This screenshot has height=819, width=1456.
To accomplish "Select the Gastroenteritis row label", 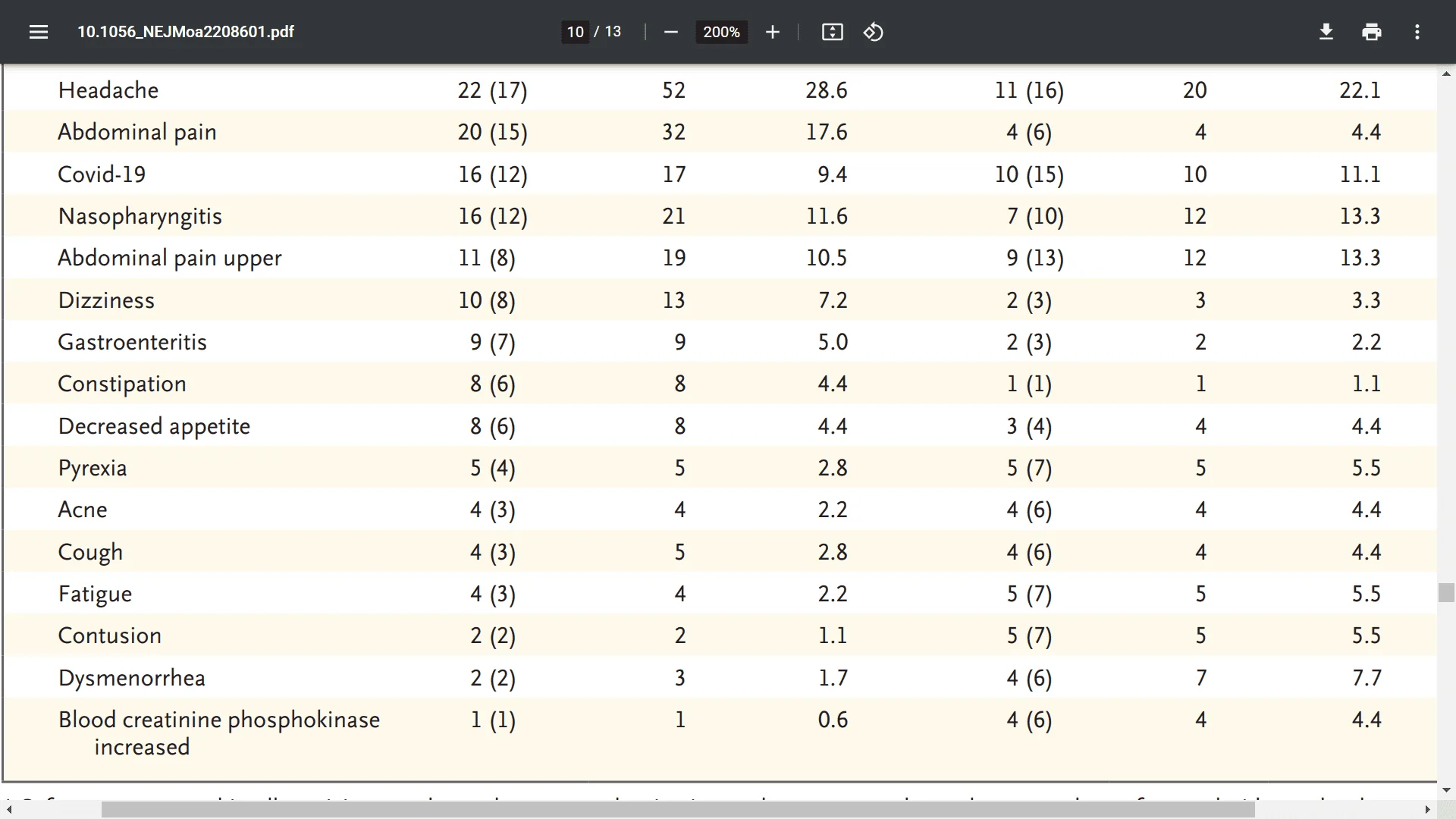I will pyautogui.click(x=133, y=342).
